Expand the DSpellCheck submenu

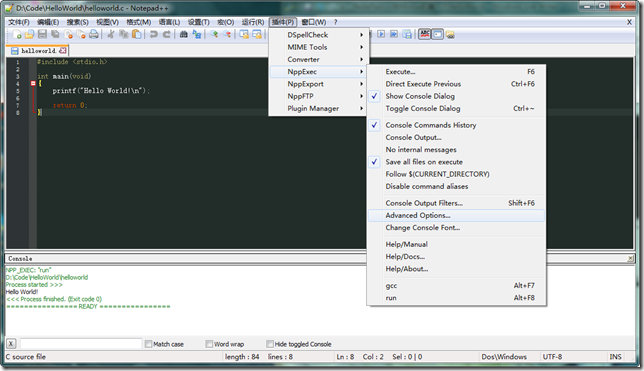(x=319, y=35)
